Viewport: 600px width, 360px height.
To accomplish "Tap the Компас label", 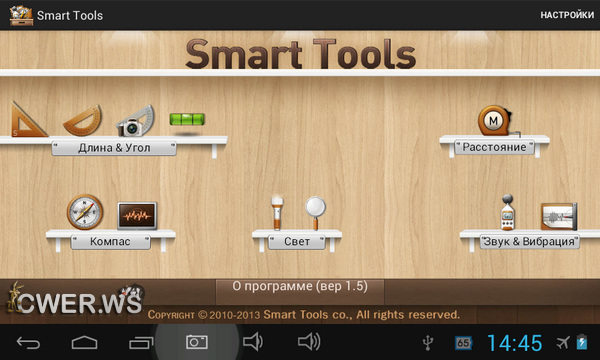I will click(110, 242).
